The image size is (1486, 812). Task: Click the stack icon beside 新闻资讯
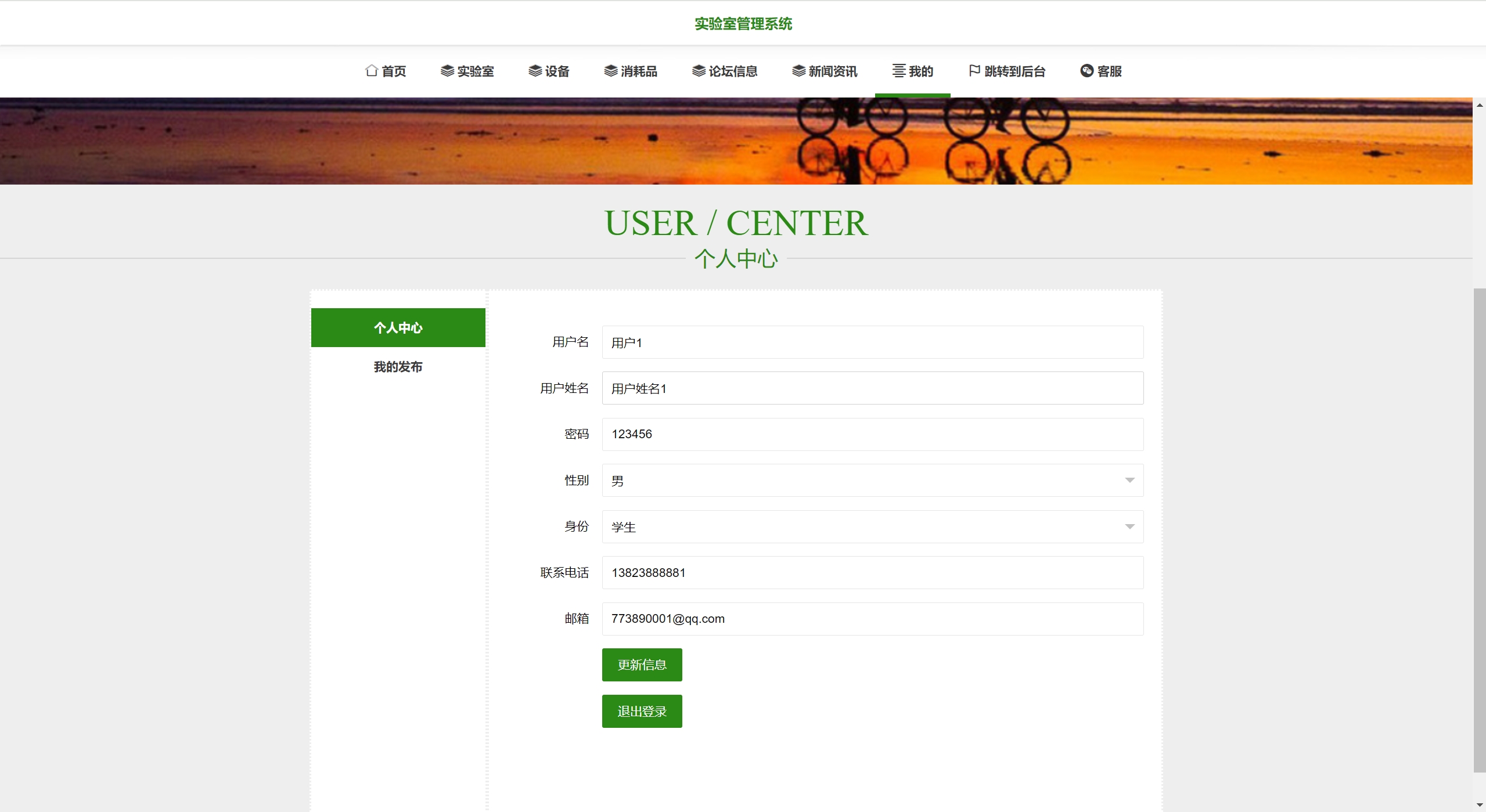coord(798,71)
